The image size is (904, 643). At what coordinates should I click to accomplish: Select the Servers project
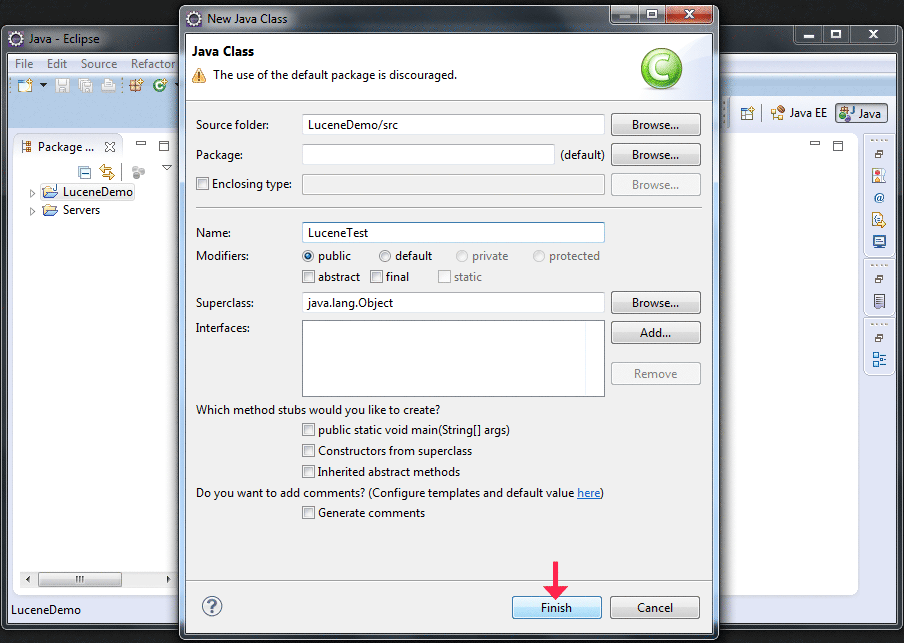[71, 210]
